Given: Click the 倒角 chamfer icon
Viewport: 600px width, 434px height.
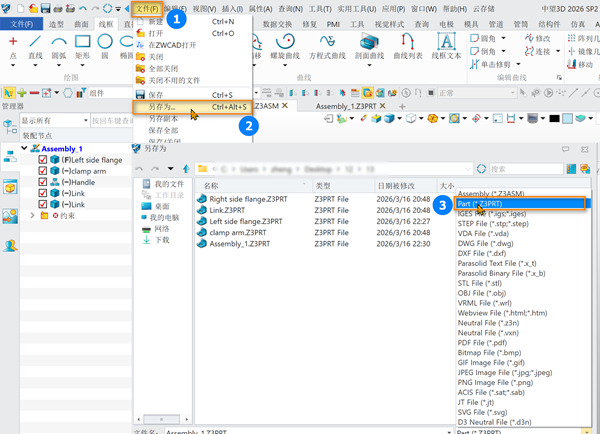Looking at the screenshot, I should (x=474, y=51).
